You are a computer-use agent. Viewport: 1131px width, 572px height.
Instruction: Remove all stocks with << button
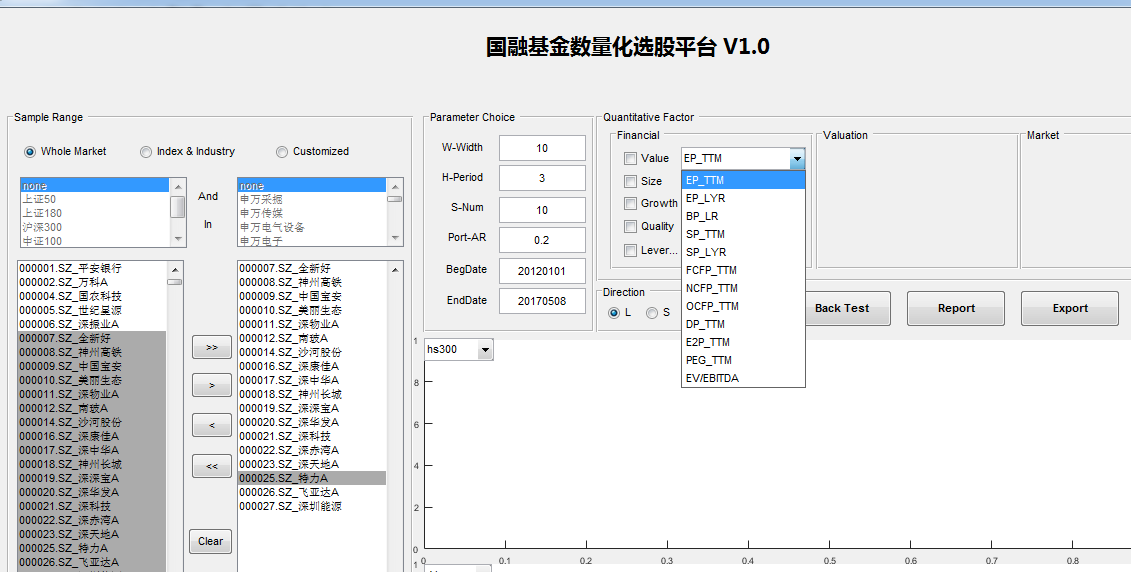211,466
